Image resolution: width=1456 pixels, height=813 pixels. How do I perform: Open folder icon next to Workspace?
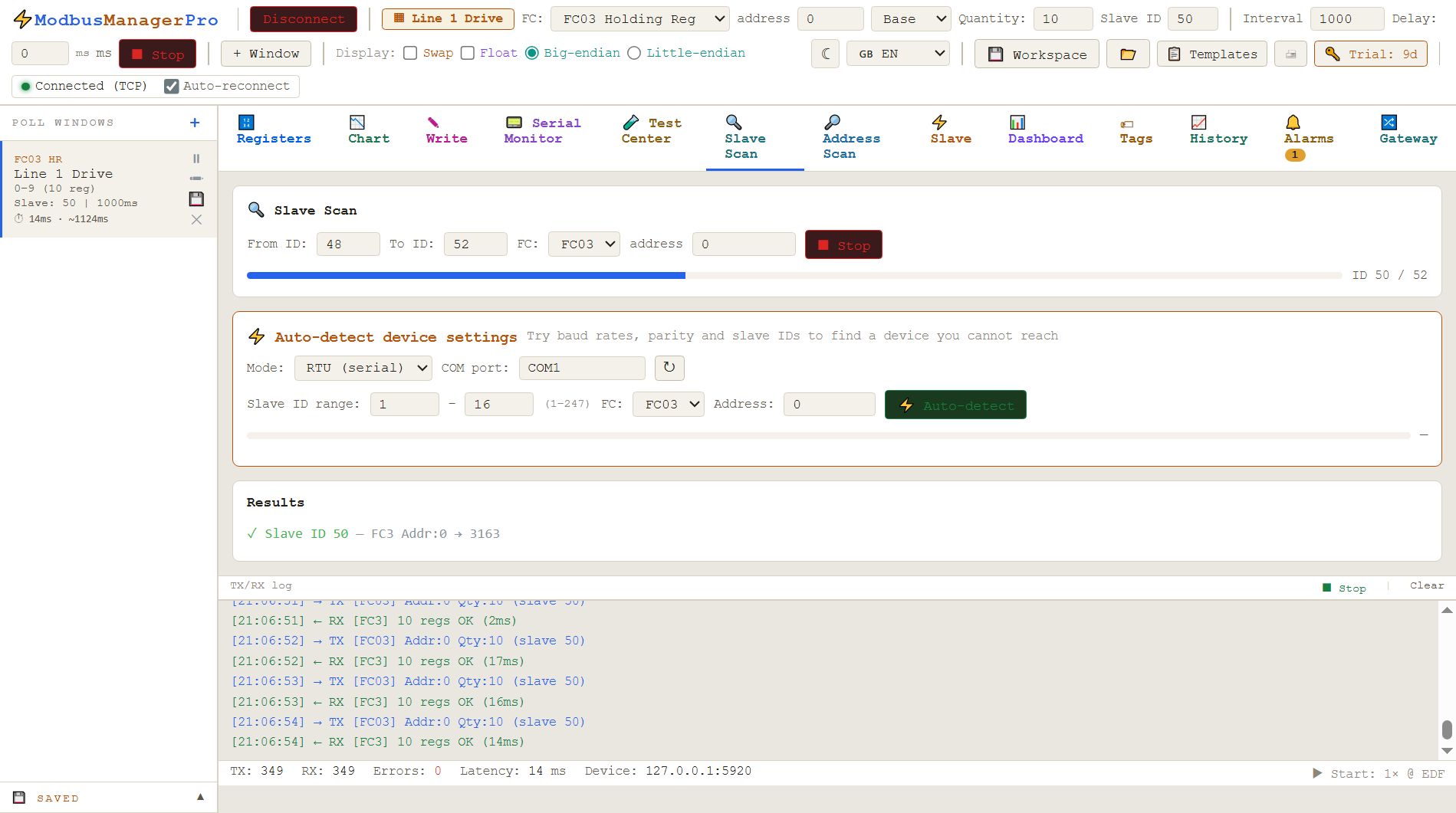1128,54
